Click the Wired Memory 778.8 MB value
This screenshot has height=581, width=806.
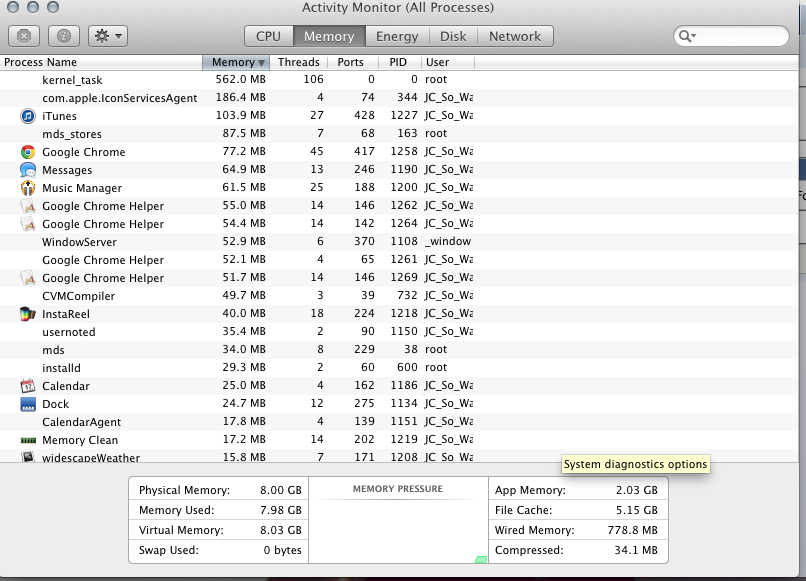coord(632,530)
